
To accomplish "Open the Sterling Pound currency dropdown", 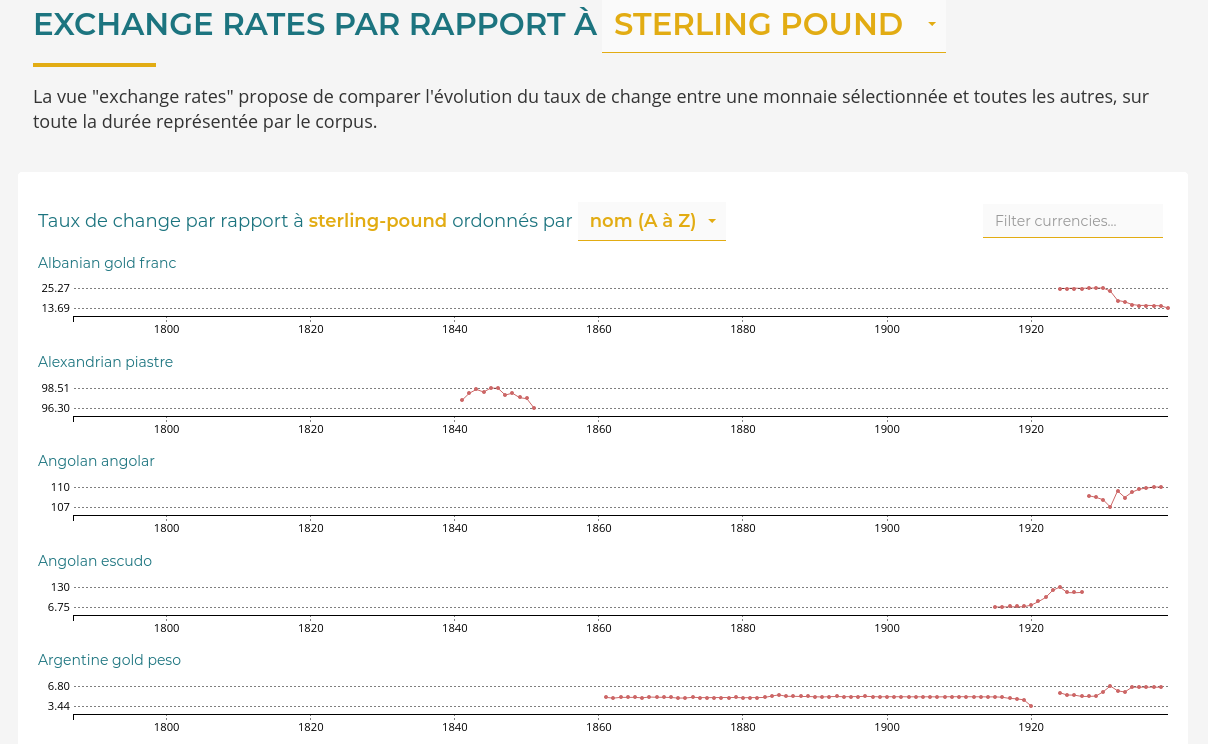I will [x=758, y=25].
